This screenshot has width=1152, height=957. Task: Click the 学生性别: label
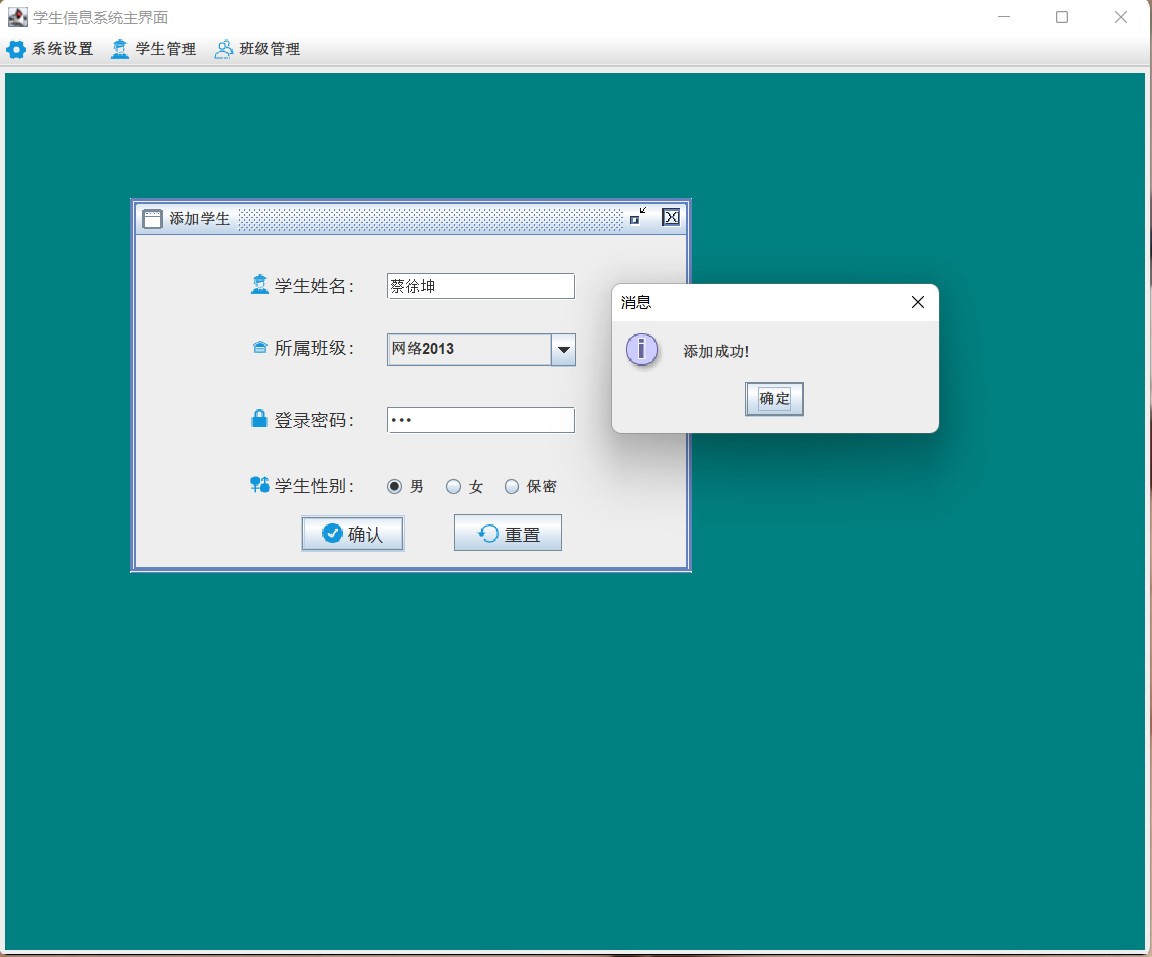pyautogui.click(x=314, y=485)
